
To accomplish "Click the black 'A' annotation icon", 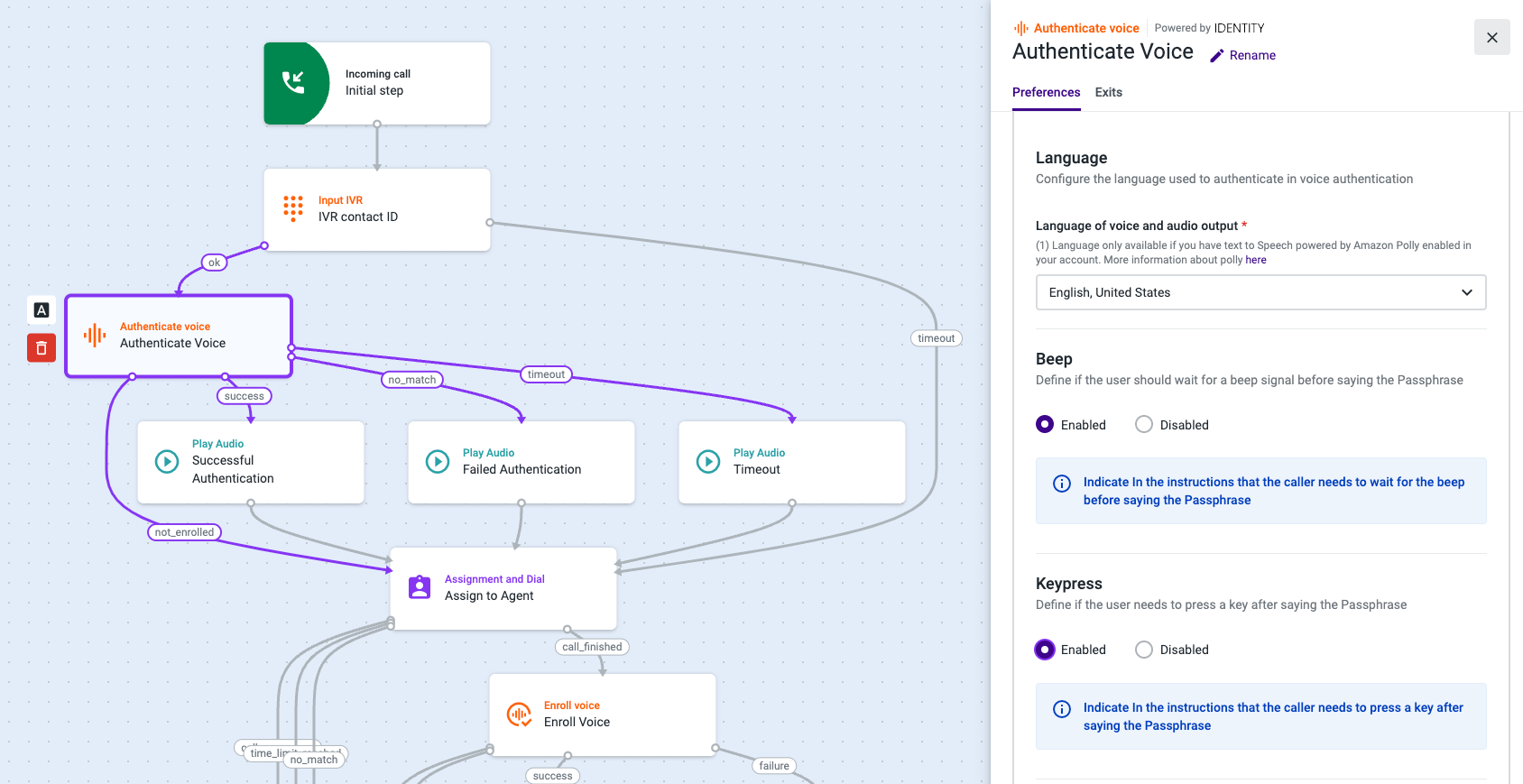I will click(42, 310).
